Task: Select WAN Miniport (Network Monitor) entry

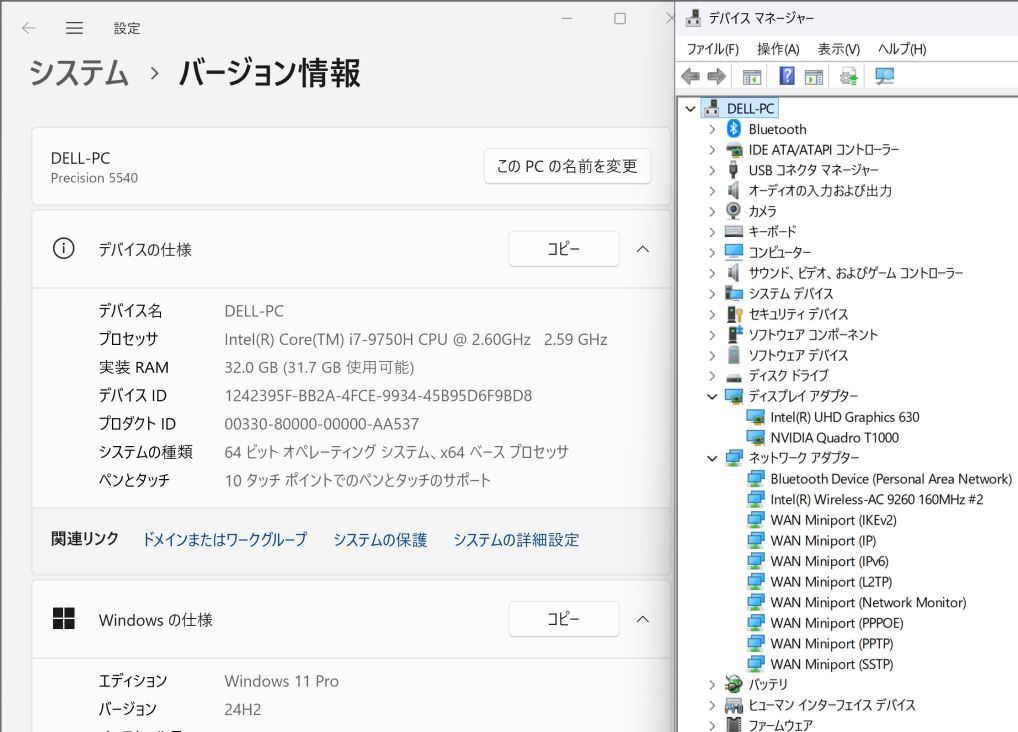Action: [868, 602]
